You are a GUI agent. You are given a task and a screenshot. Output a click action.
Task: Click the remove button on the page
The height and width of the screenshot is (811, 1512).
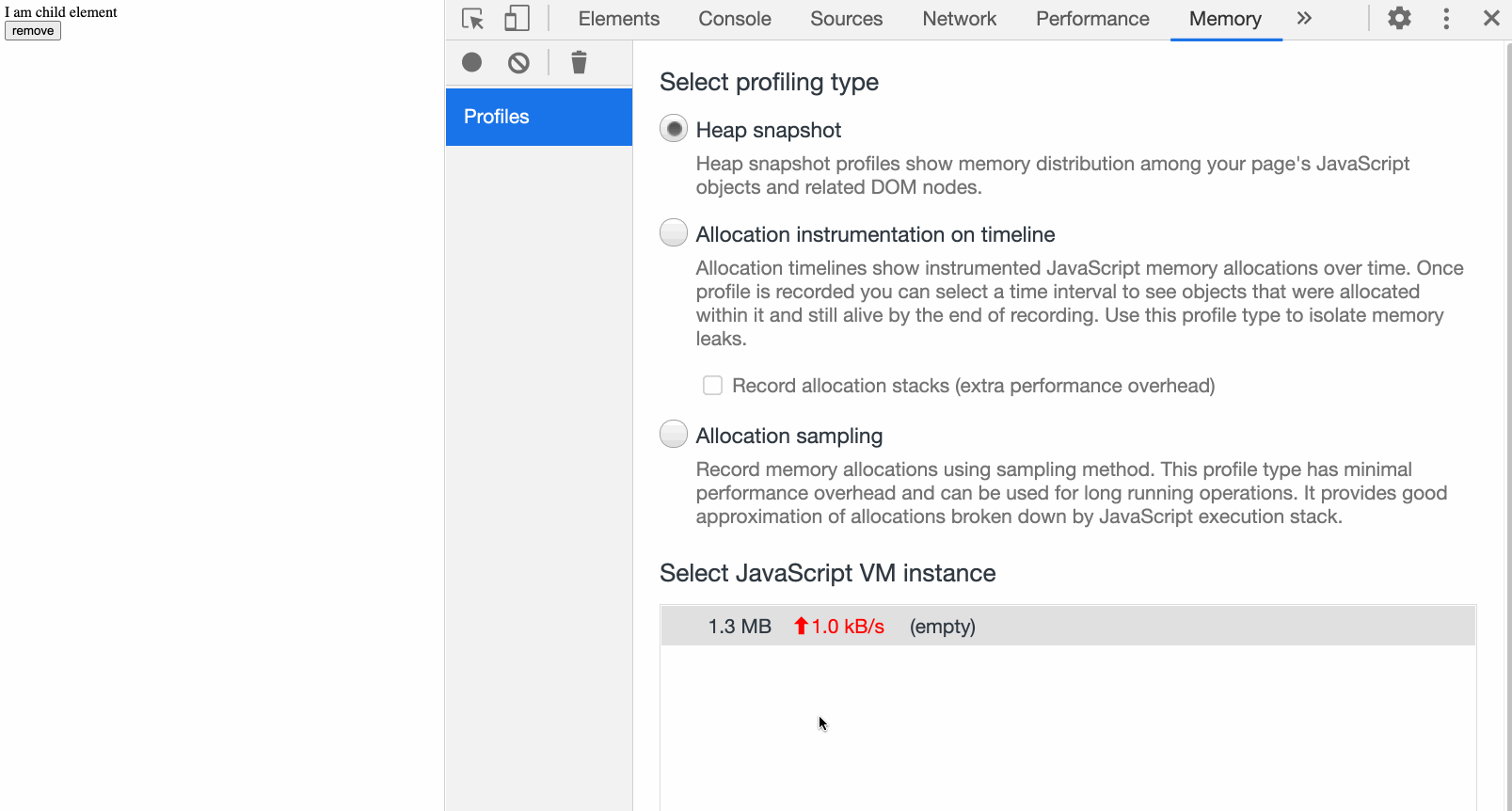(33, 31)
